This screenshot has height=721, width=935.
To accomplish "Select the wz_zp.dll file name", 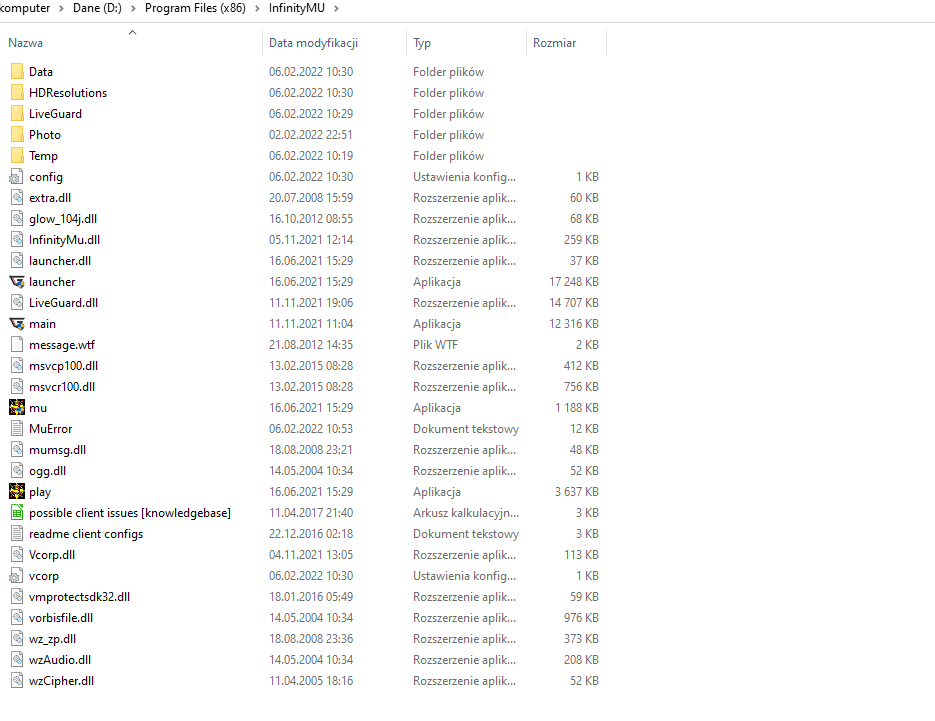I will point(52,639).
